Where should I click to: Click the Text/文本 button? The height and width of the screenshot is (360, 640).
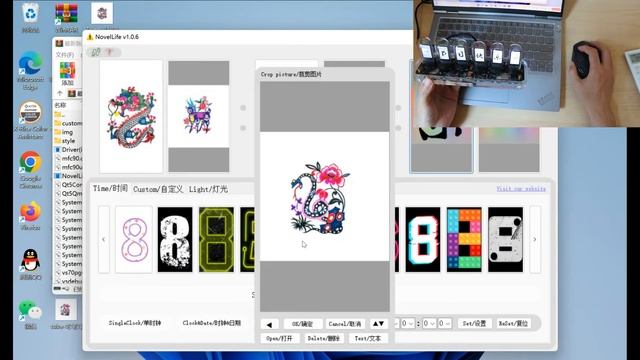(x=368, y=339)
